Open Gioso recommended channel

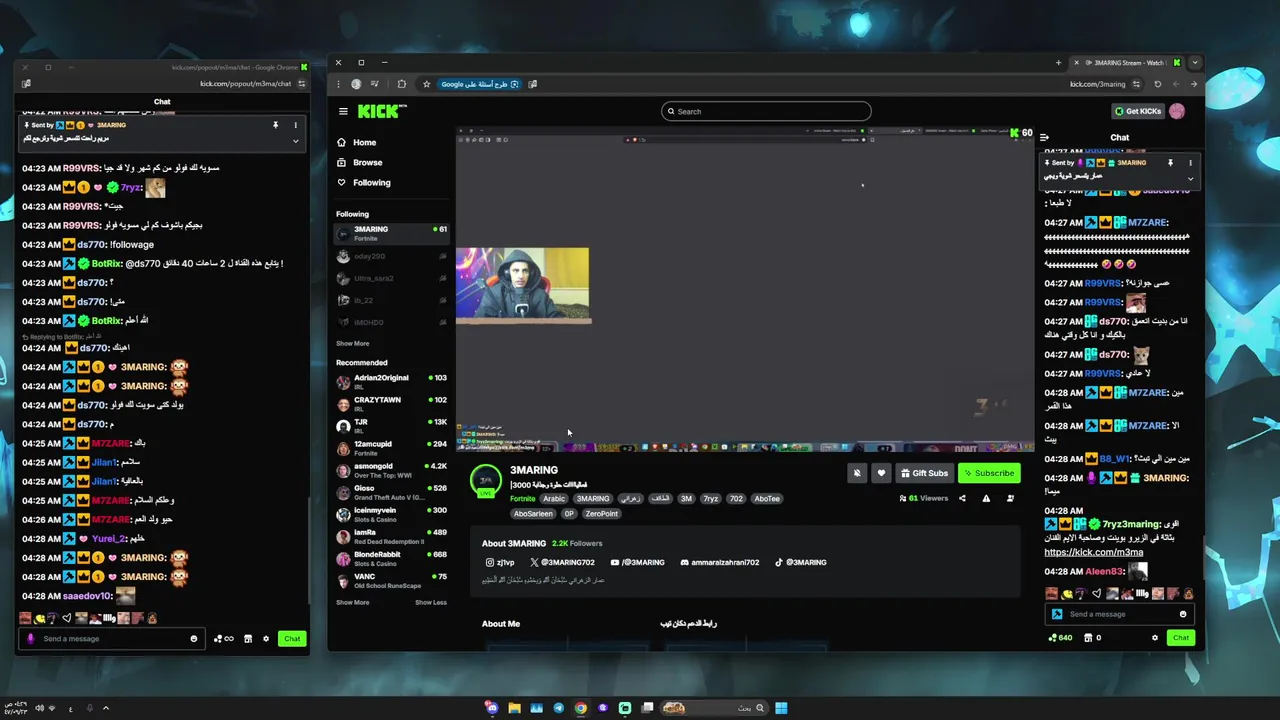pos(391,492)
